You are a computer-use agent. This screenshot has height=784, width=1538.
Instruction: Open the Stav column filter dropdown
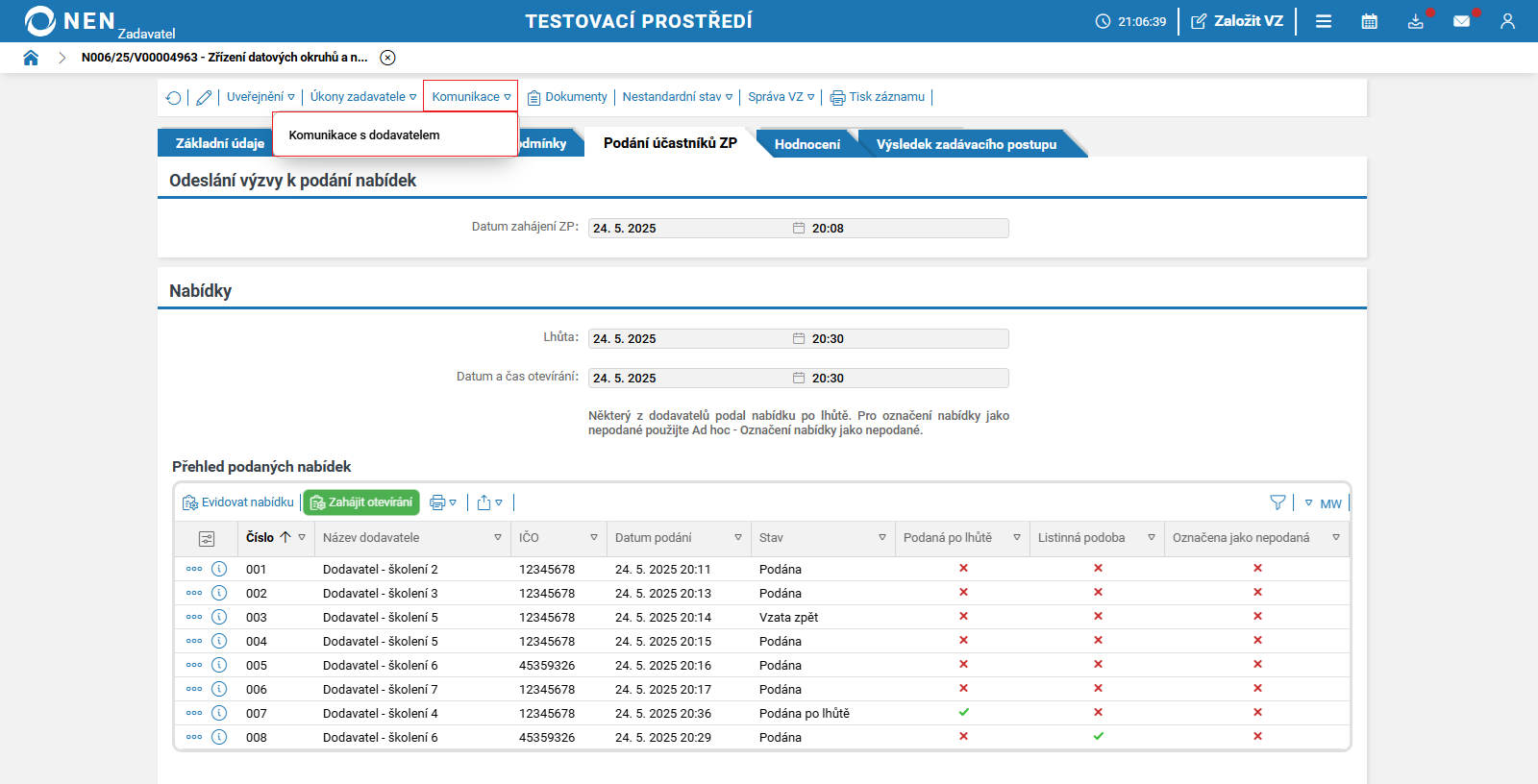pos(881,538)
